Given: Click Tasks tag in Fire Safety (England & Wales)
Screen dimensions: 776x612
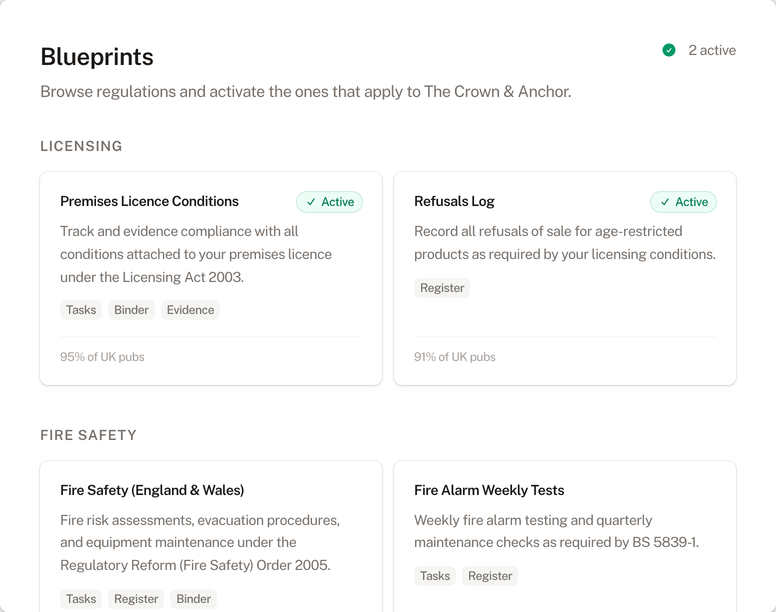Looking at the screenshot, I should pyautogui.click(x=81, y=599).
